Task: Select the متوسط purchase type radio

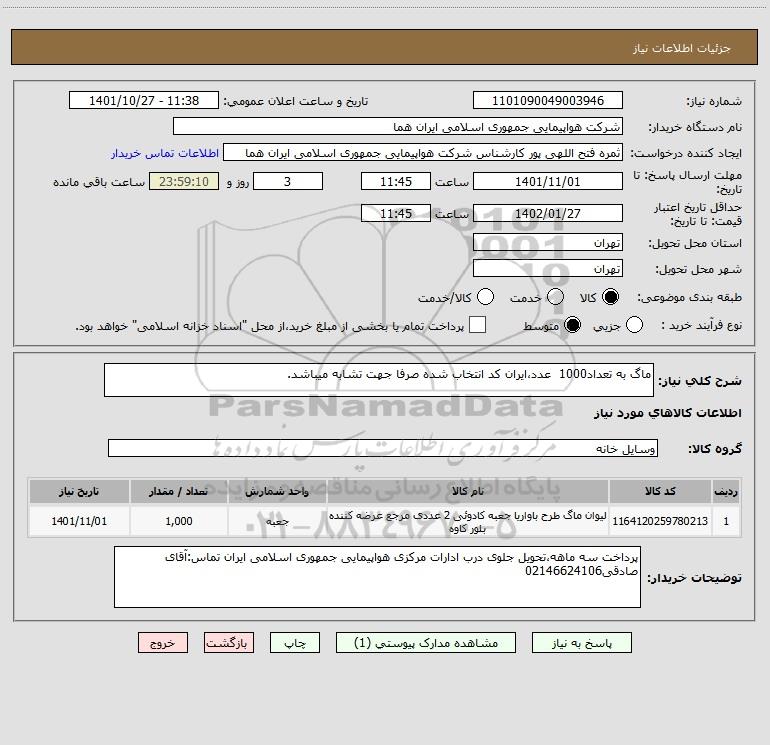Action: pyautogui.click(x=572, y=325)
